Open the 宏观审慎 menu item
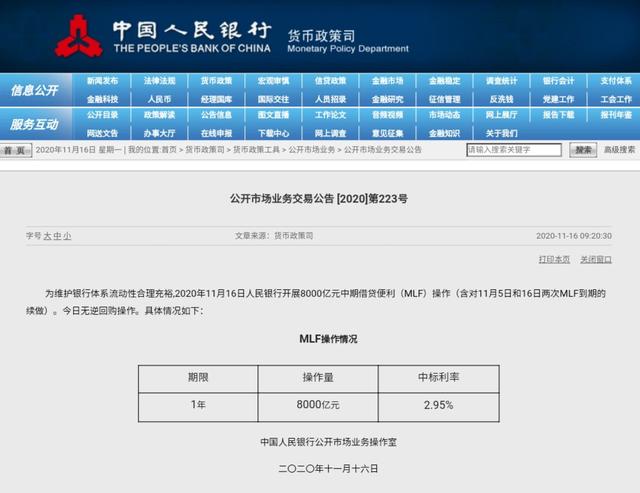 [273, 81]
